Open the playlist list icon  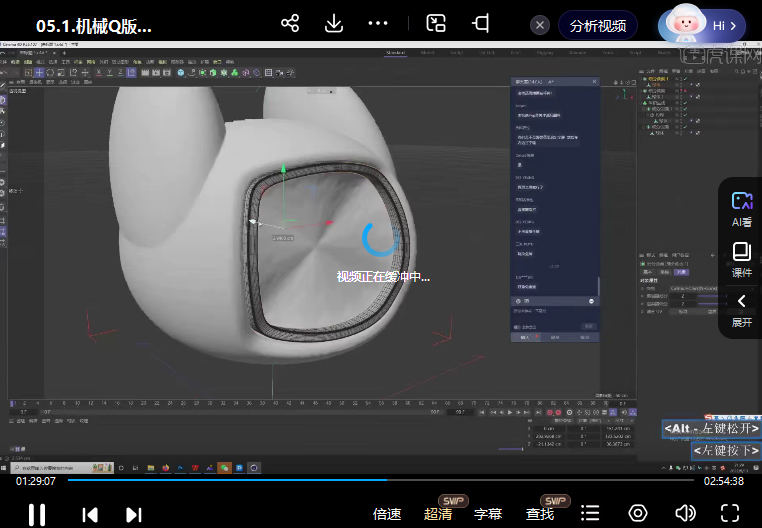click(x=591, y=513)
